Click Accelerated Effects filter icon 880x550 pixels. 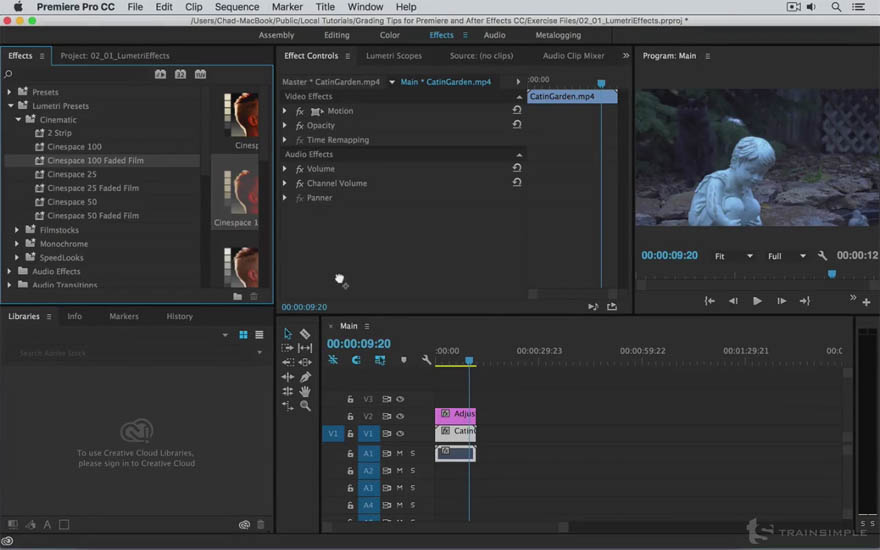tap(161, 74)
